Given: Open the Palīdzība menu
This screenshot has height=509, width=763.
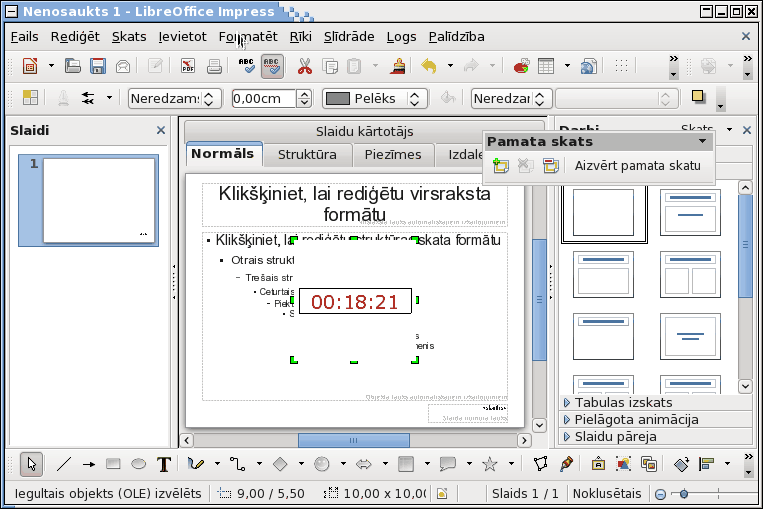Looking at the screenshot, I should tap(456, 37).
